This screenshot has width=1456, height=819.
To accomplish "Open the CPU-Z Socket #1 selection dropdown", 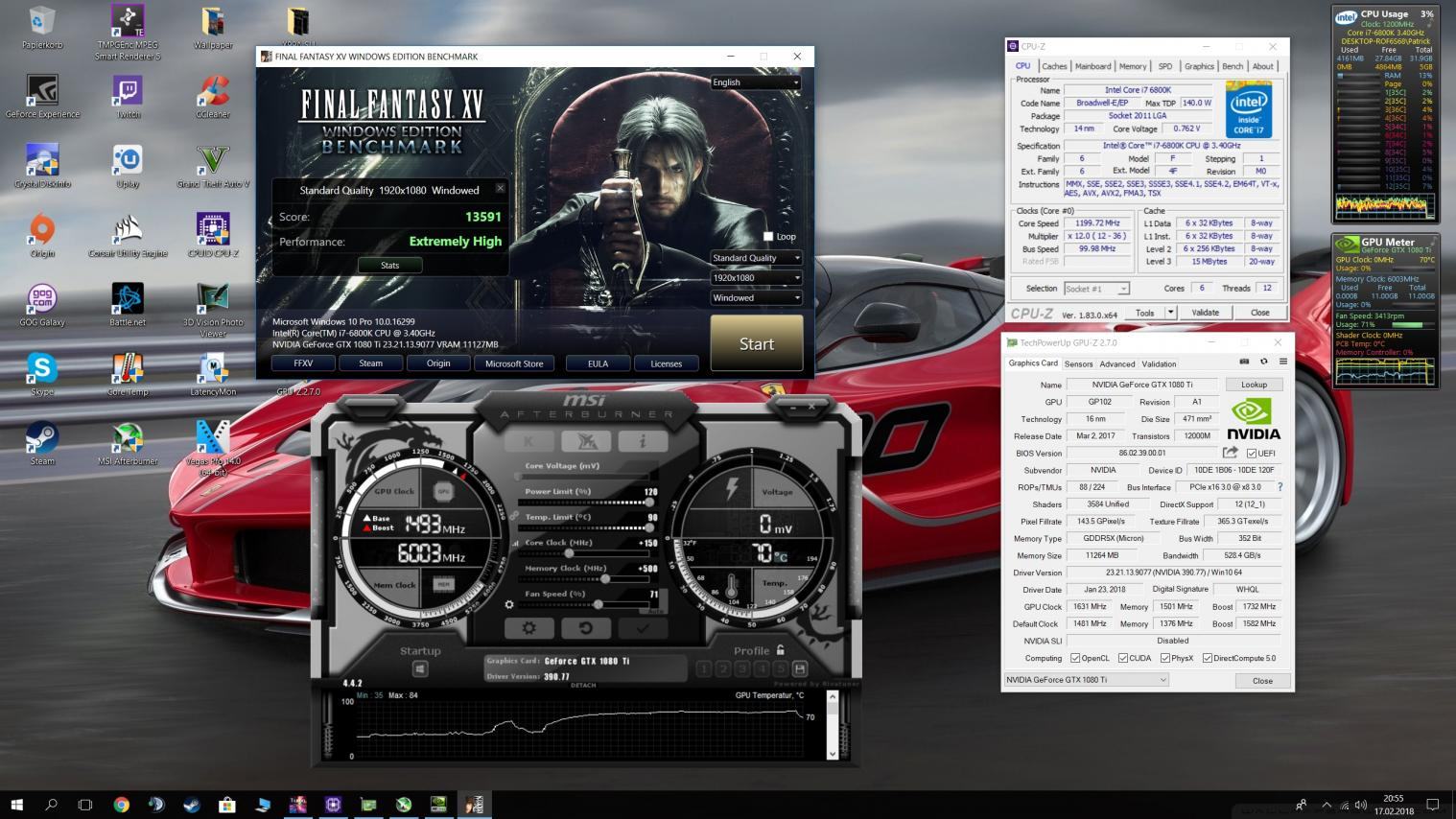I will (1096, 289).
